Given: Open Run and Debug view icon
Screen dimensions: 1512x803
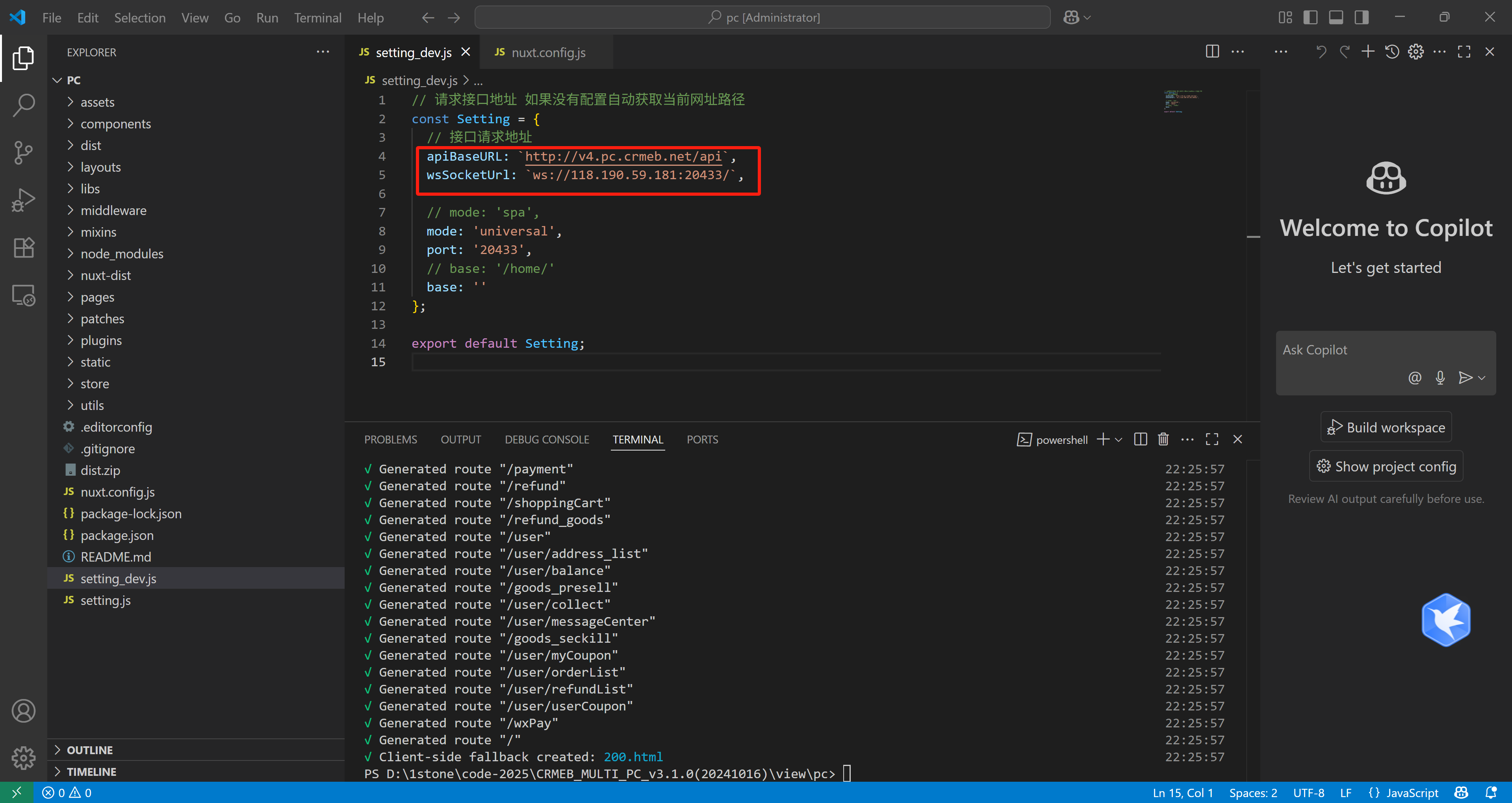Looking at the screenshot, I should [x=24, y=201].
